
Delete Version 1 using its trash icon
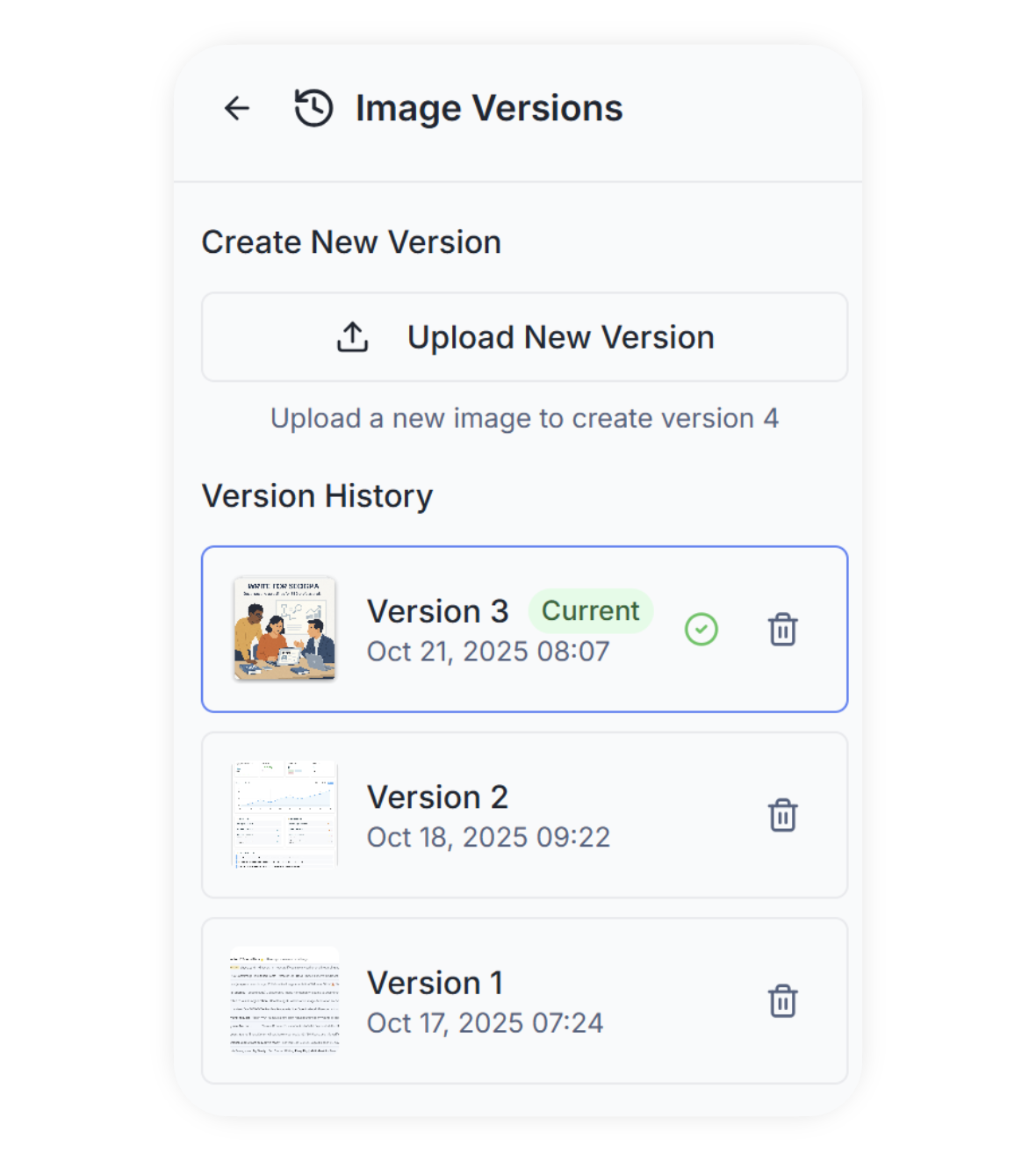[x=781, y=1000]
